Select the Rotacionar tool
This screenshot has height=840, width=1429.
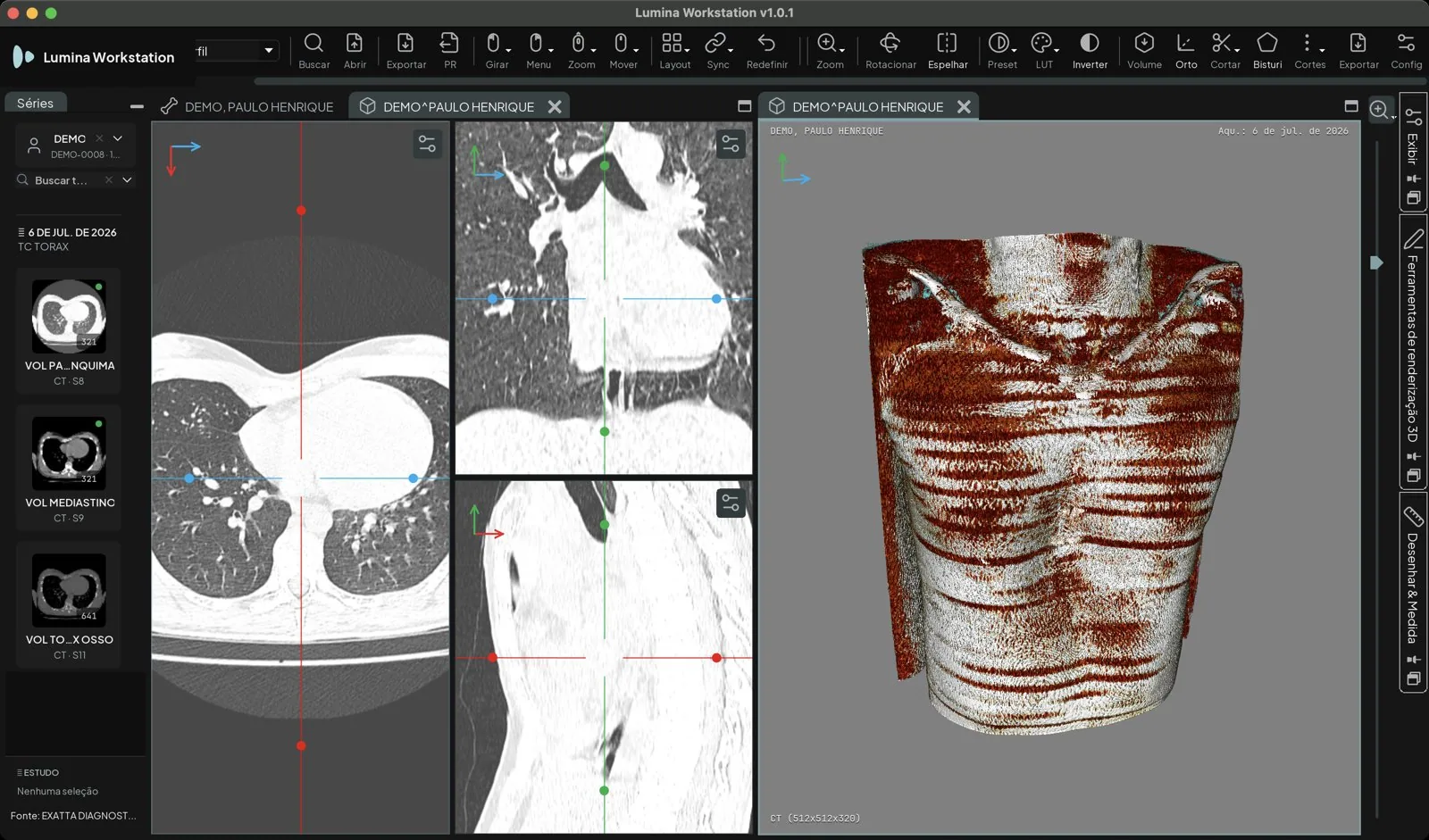click(890, 51)
